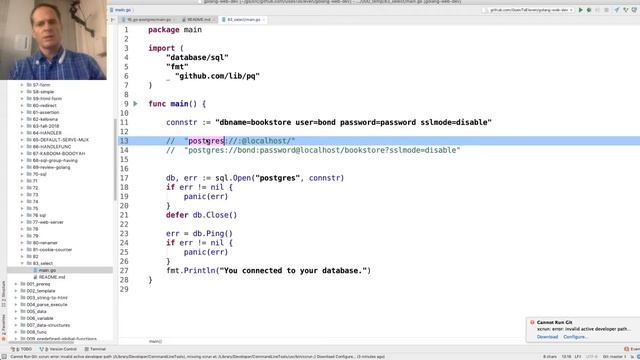640x360 pixels.
Task: Switch to the README.md editor tab
Action: [198, 20]
